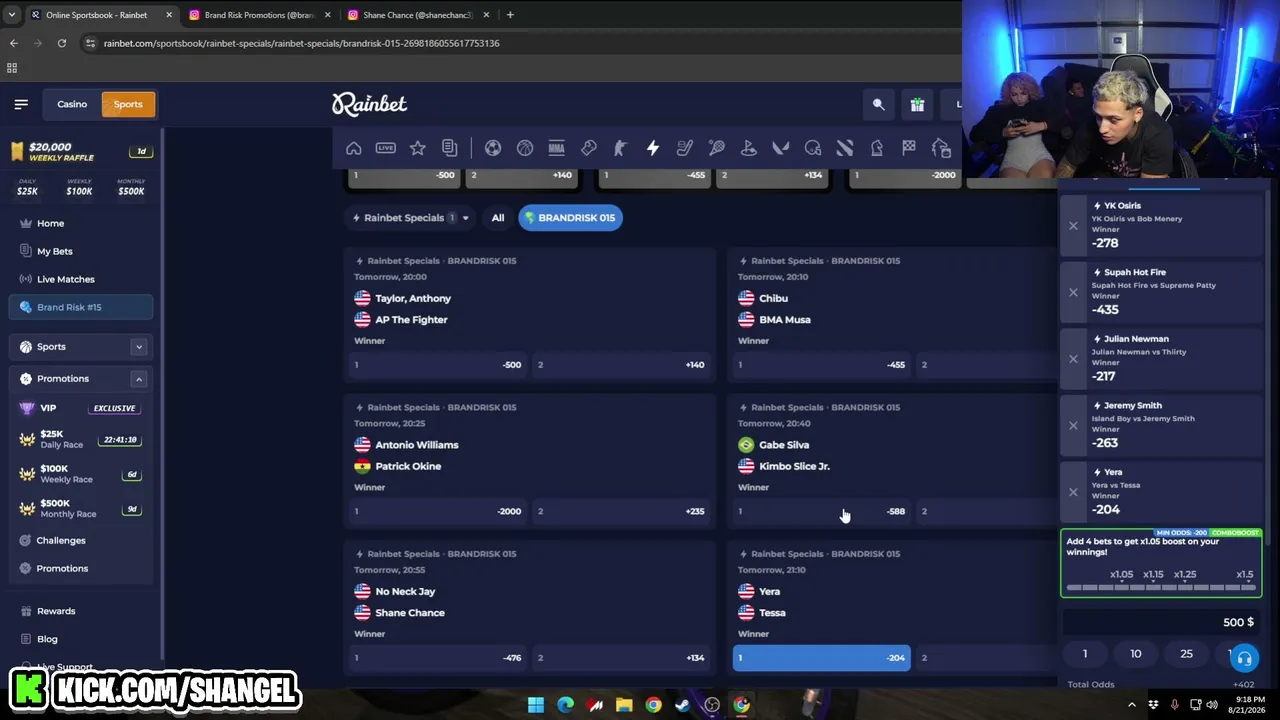Show hidden system tray icons
The height and width of the screenshot is (720, 1280).
pos(1134,705)
